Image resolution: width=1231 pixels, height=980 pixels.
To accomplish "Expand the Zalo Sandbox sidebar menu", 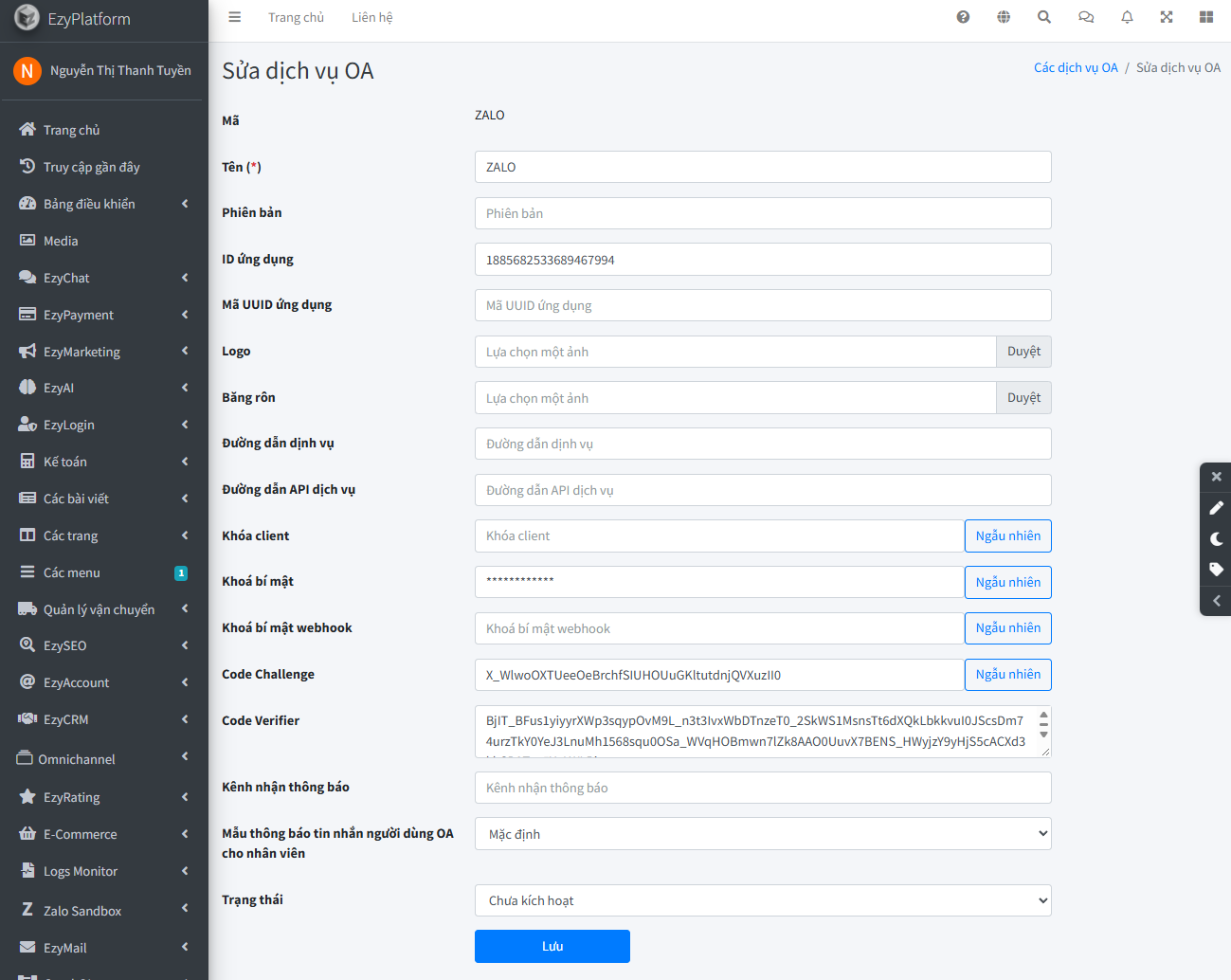I will [x=104, y=910].
